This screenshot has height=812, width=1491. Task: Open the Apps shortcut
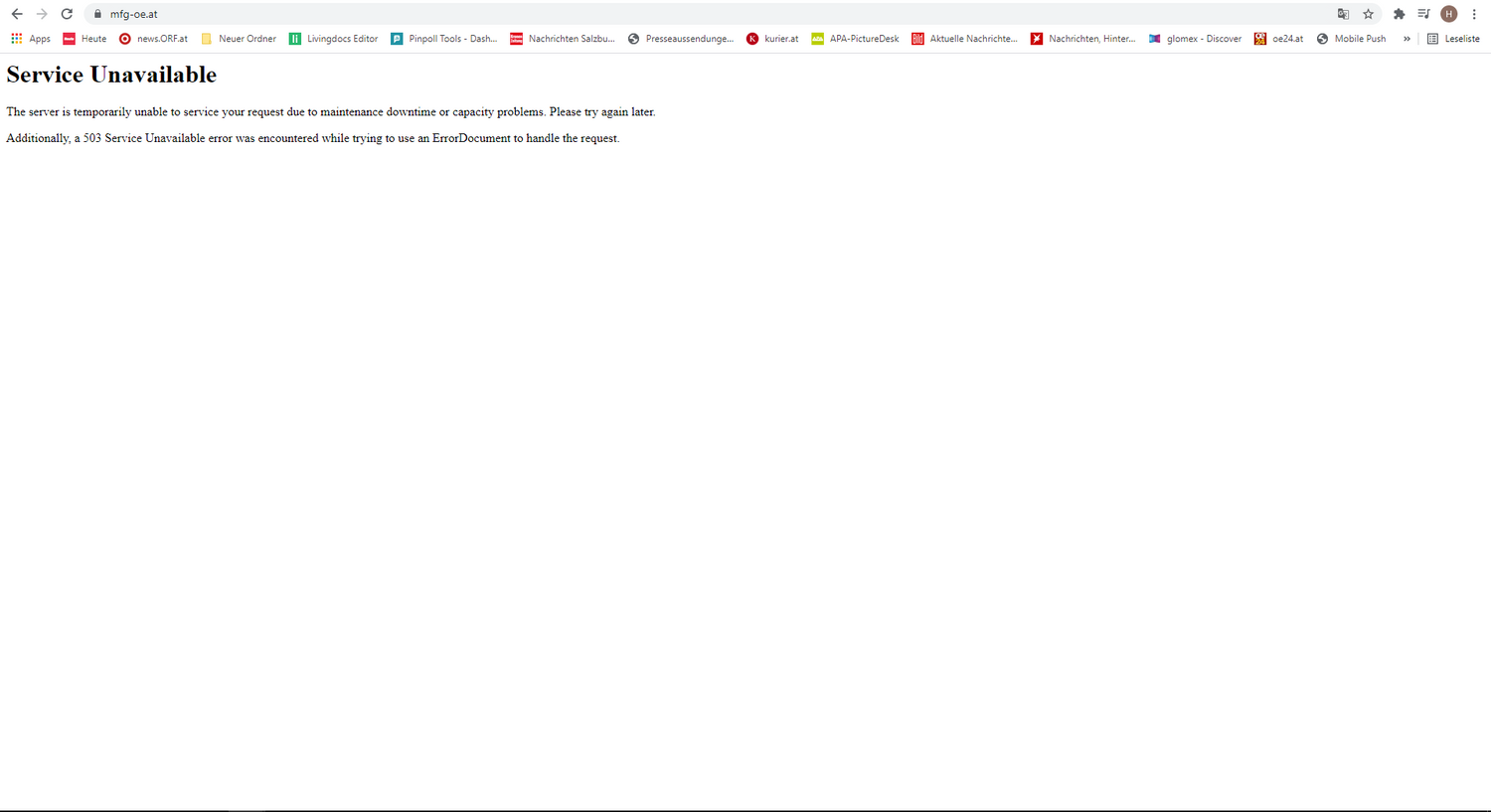pyautogui.click(x=31, y=39)
